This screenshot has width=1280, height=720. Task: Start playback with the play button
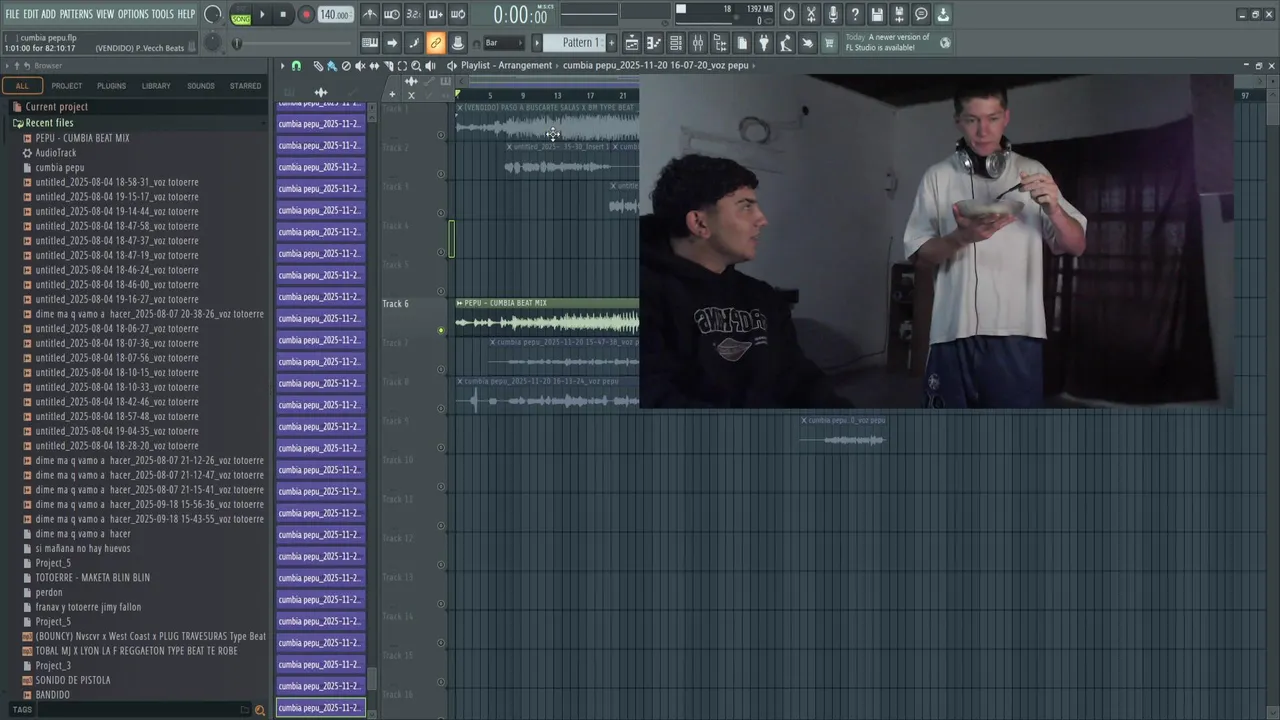click(x=262, y=15)
